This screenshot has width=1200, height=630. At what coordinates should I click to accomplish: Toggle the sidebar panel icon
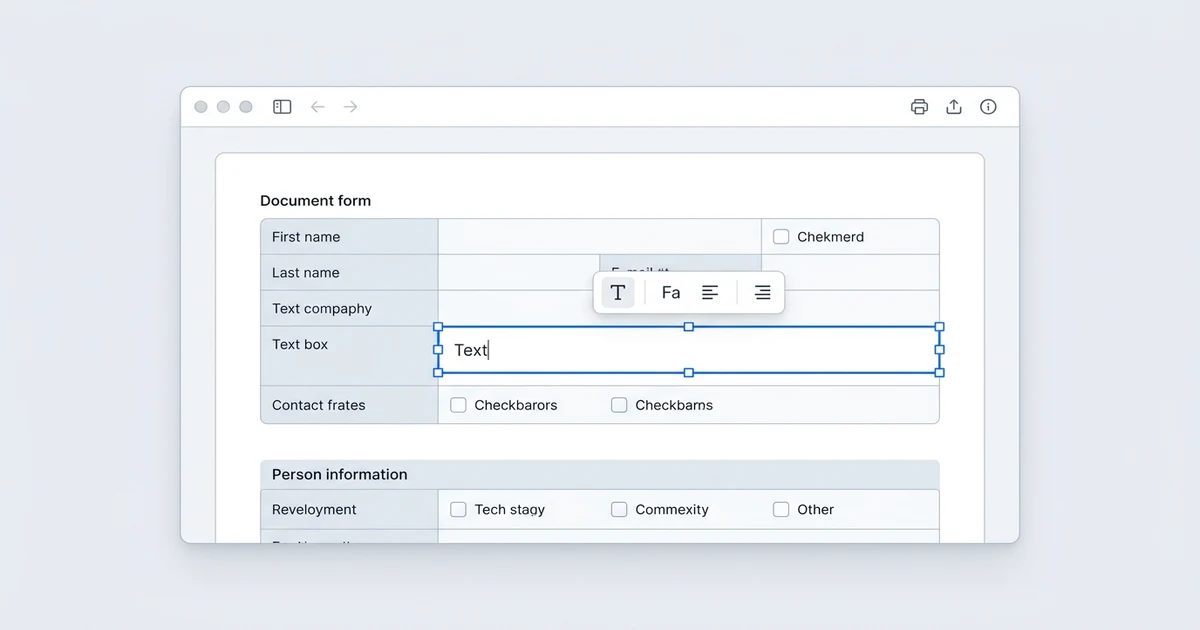tap(282, 107)
